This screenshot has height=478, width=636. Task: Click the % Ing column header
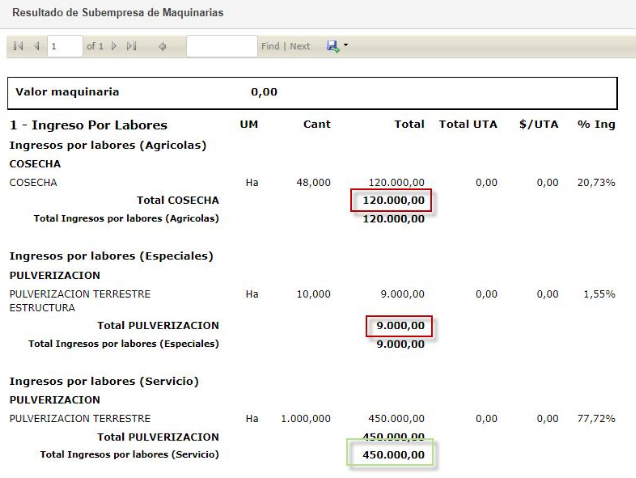coord(596,125)
